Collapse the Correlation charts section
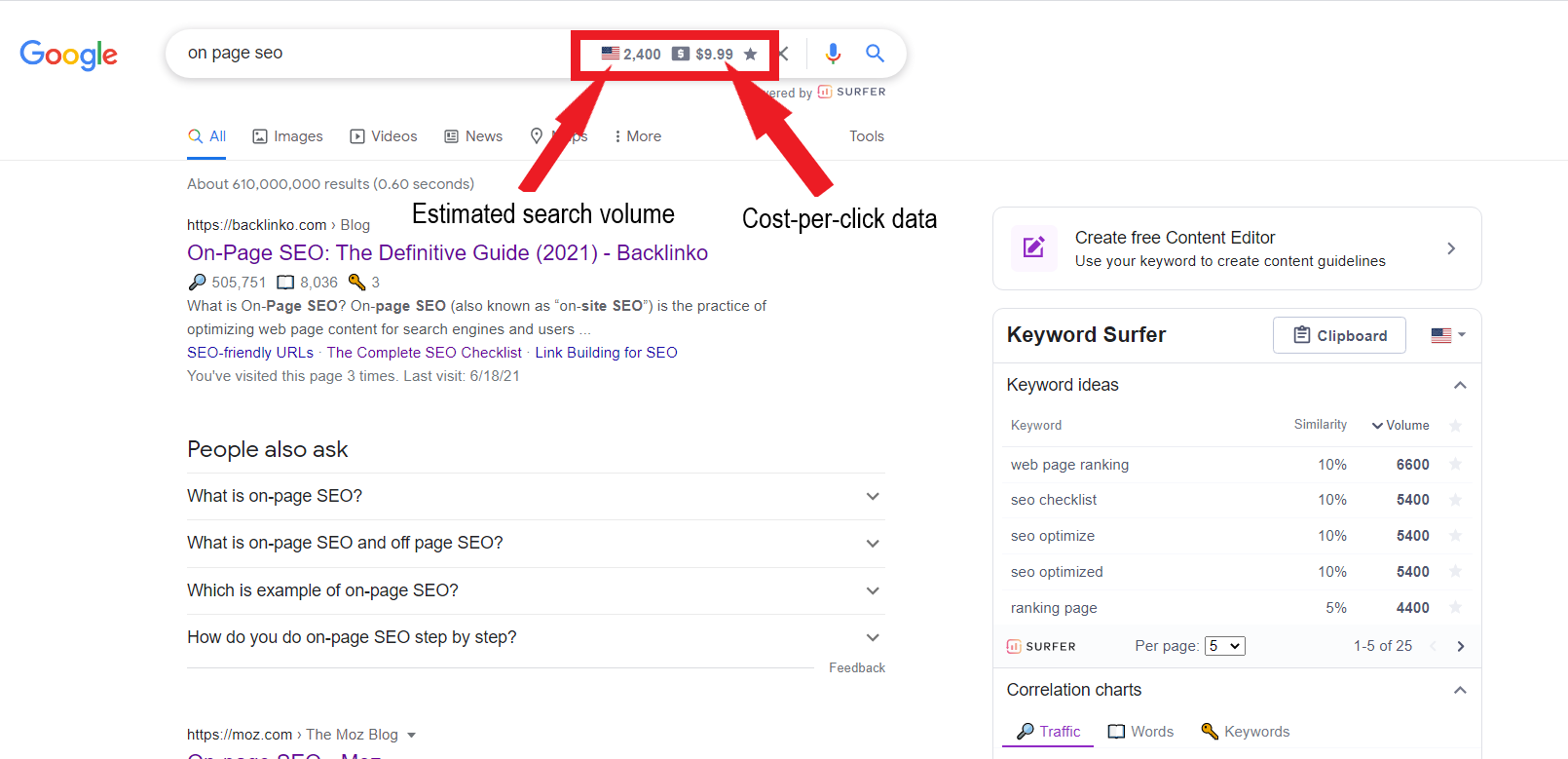Viewport: 1568px width, 759px height. click(1460, 690)
